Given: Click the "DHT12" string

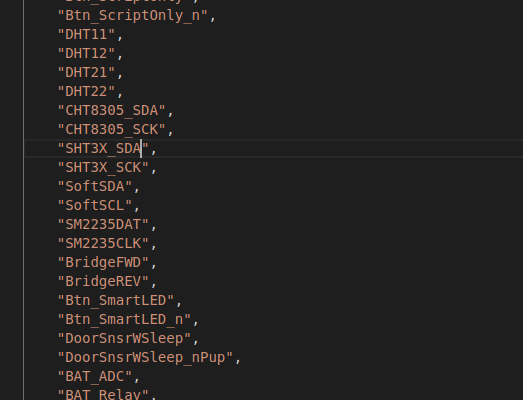Looking at the screenshot, I should pos(86,54).
